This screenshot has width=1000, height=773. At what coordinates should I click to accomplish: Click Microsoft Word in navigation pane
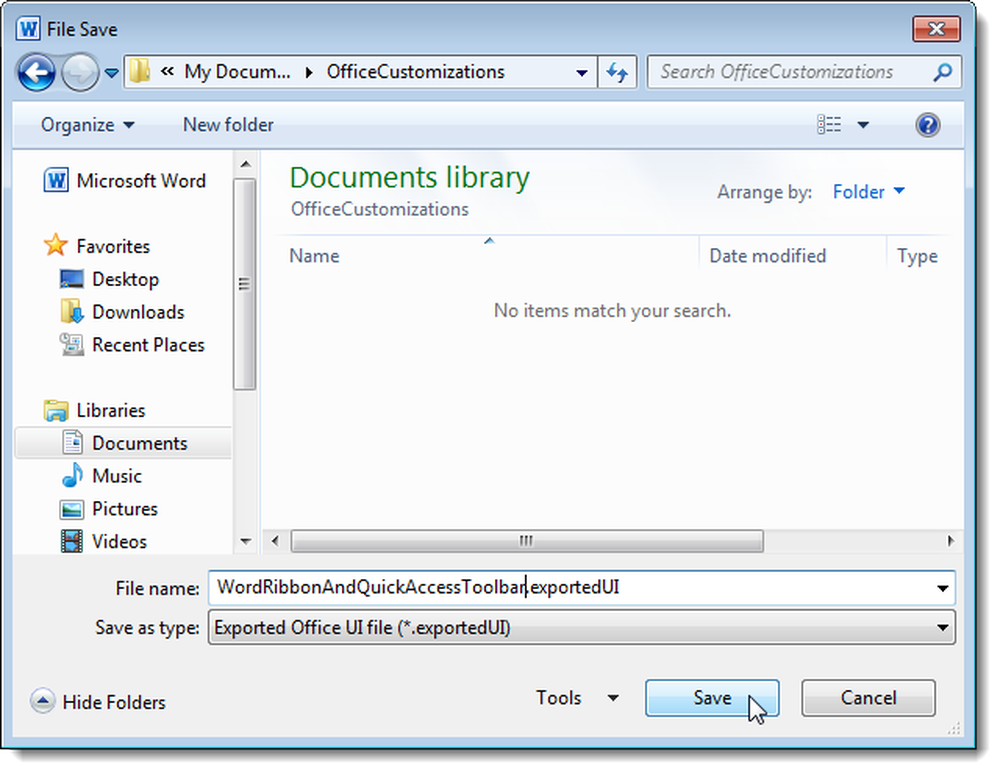[x=140, y=181]
